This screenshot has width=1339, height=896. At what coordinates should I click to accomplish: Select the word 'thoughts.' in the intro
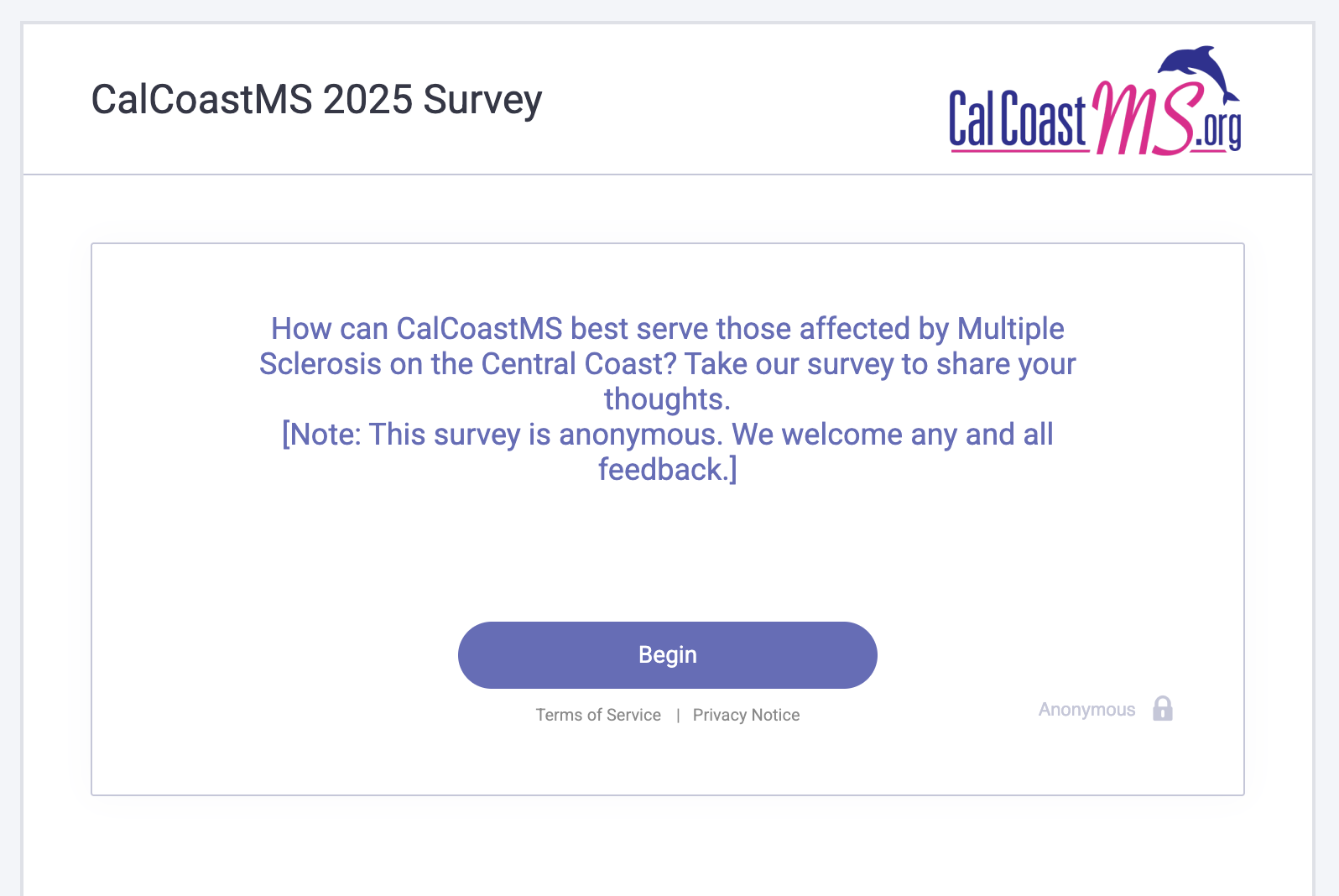point(667,399)
